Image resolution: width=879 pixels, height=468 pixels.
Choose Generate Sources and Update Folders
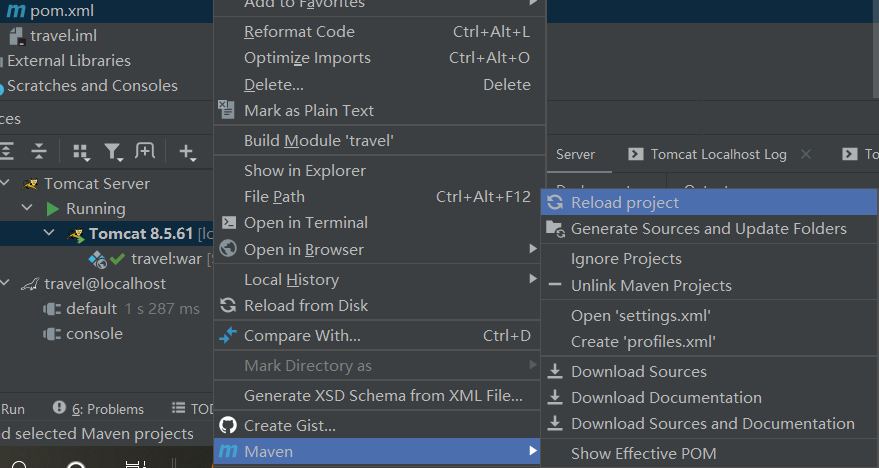(709, 229)
